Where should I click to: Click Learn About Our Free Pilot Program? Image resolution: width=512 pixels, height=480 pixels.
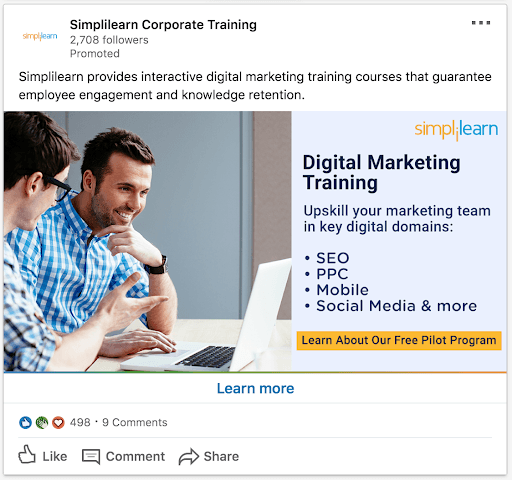pos(399,340)
